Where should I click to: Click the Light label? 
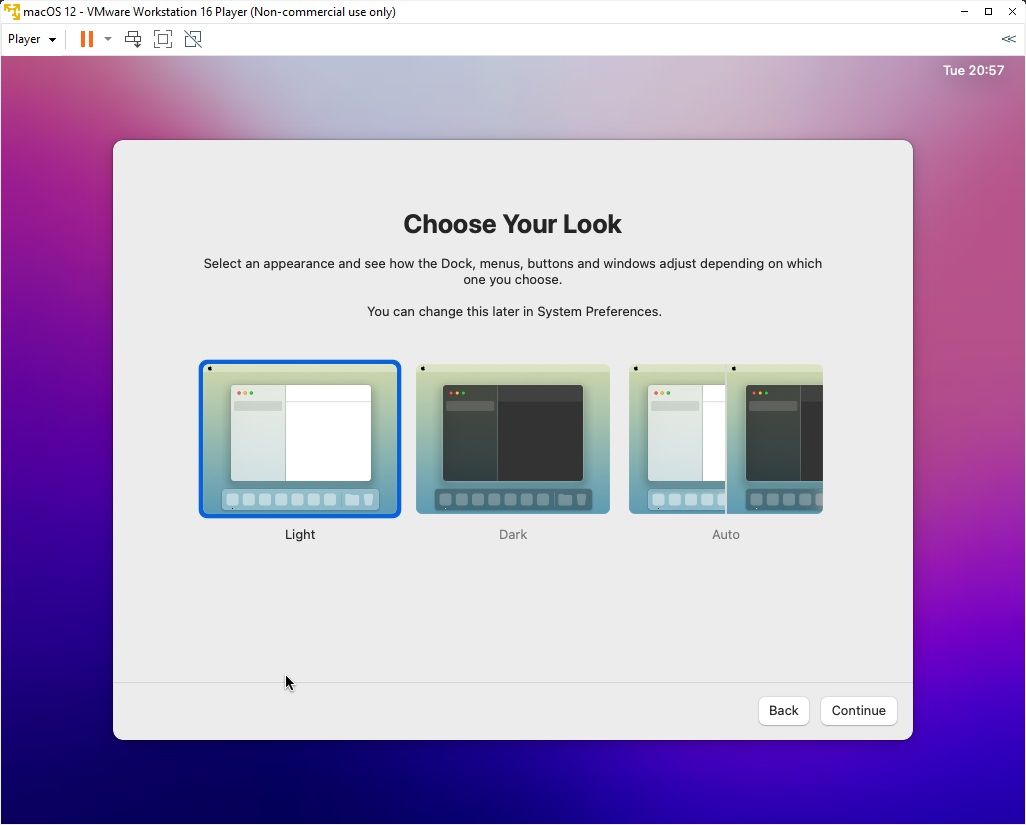coord(300,535)
